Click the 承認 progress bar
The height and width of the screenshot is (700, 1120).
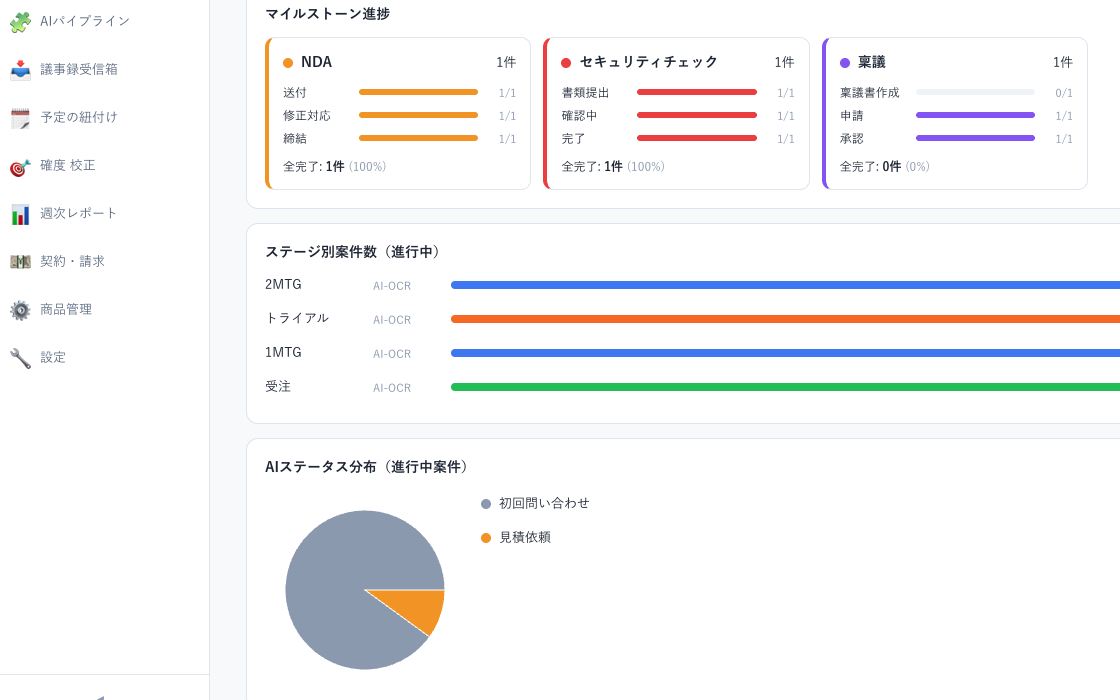pyautogui.click(x=975, y=138)
